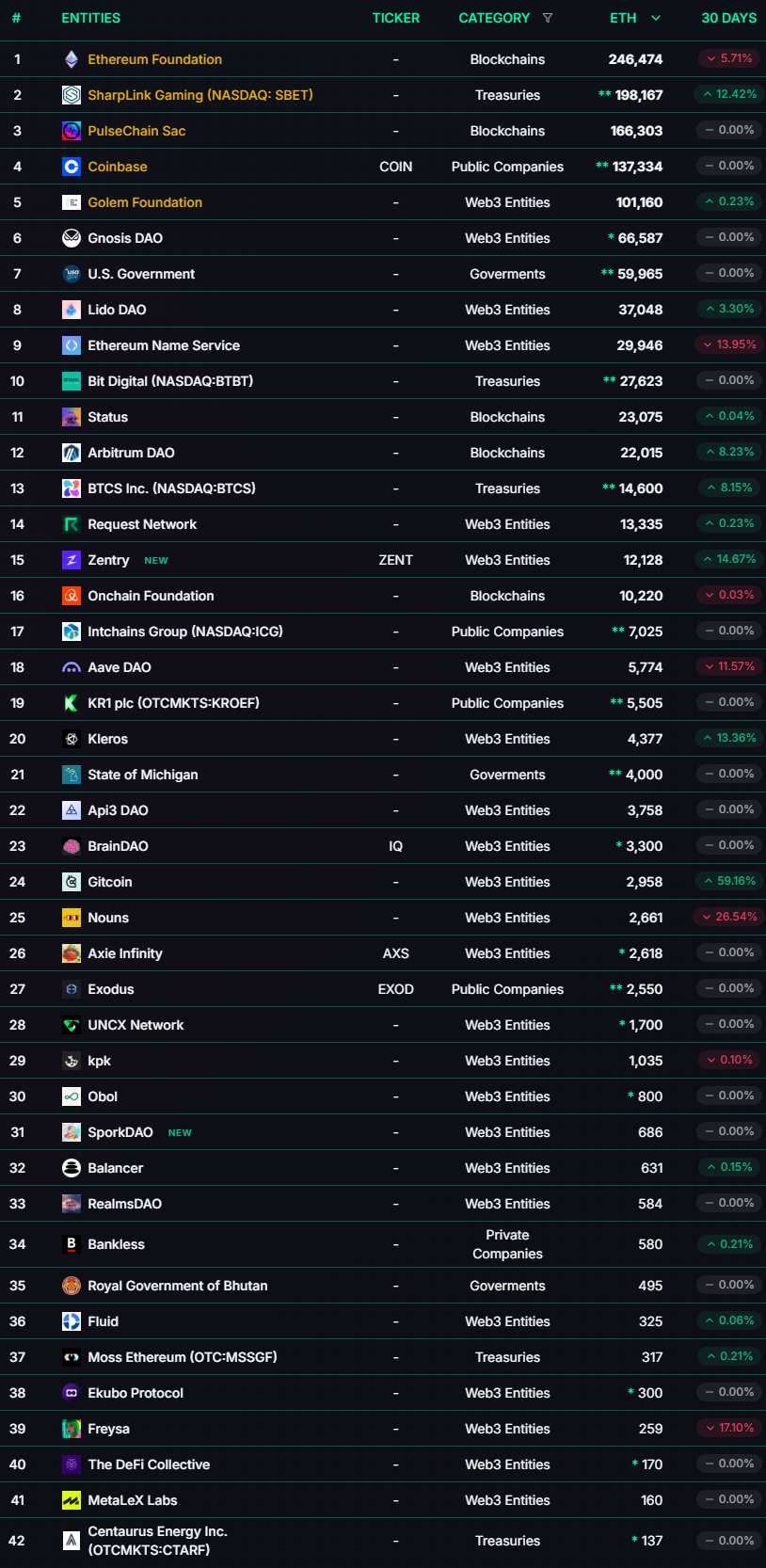Click the Bankless logo icon
This screenshot has height=1568, width=766.
click(72, 1244)
